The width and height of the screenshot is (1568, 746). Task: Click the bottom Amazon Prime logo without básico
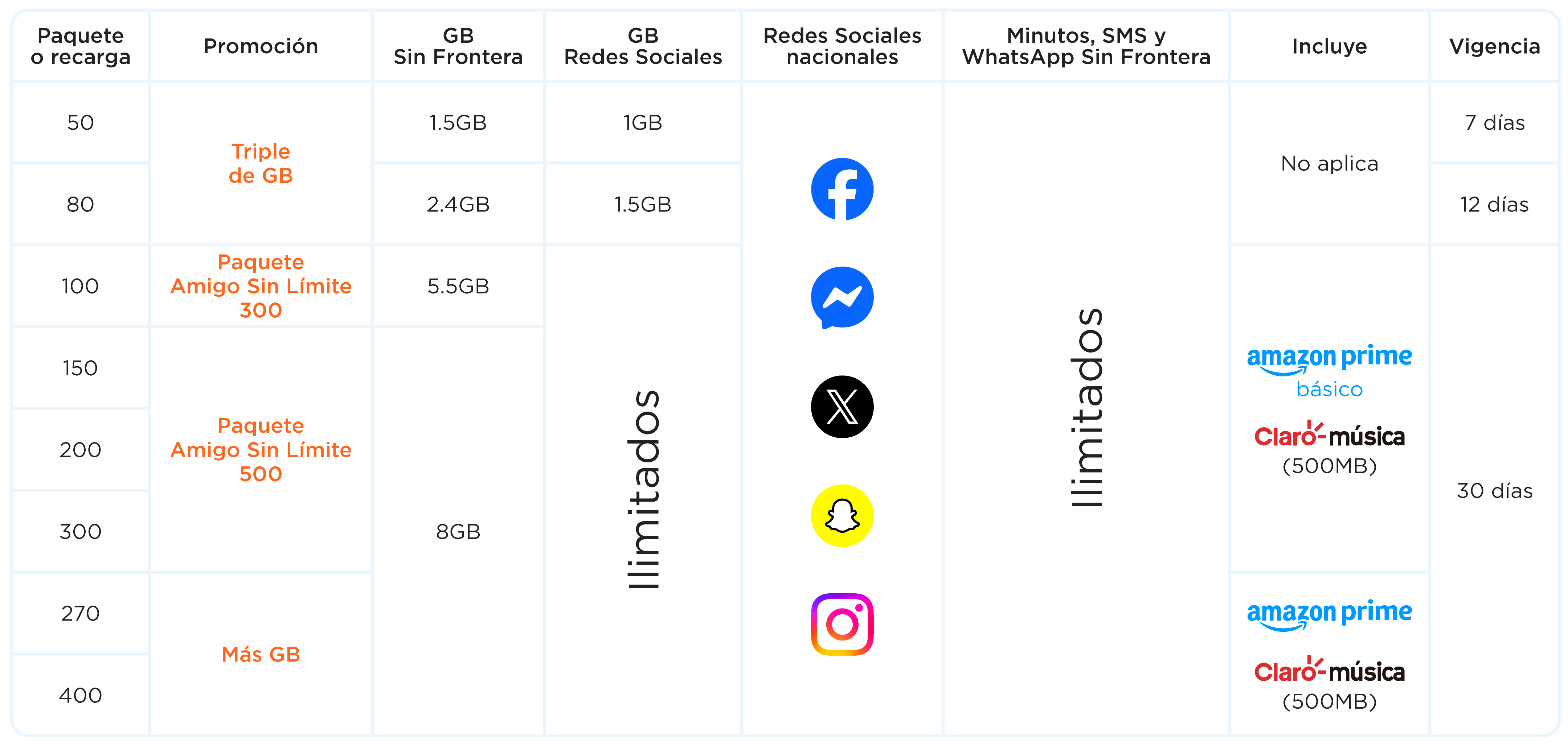1329,614
